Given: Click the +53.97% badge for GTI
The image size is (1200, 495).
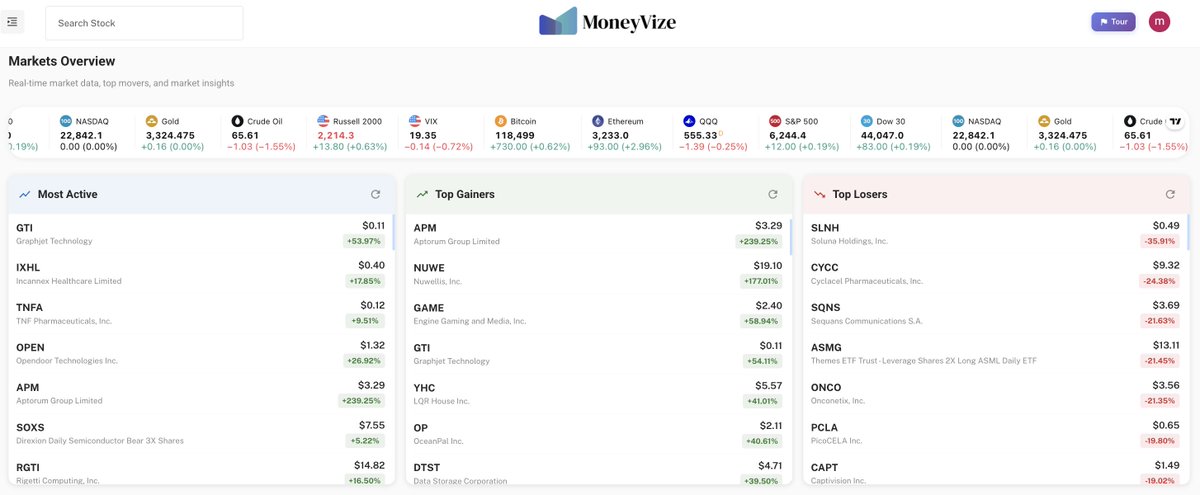Looking at the screenshot, I should (x=364, y=241).
